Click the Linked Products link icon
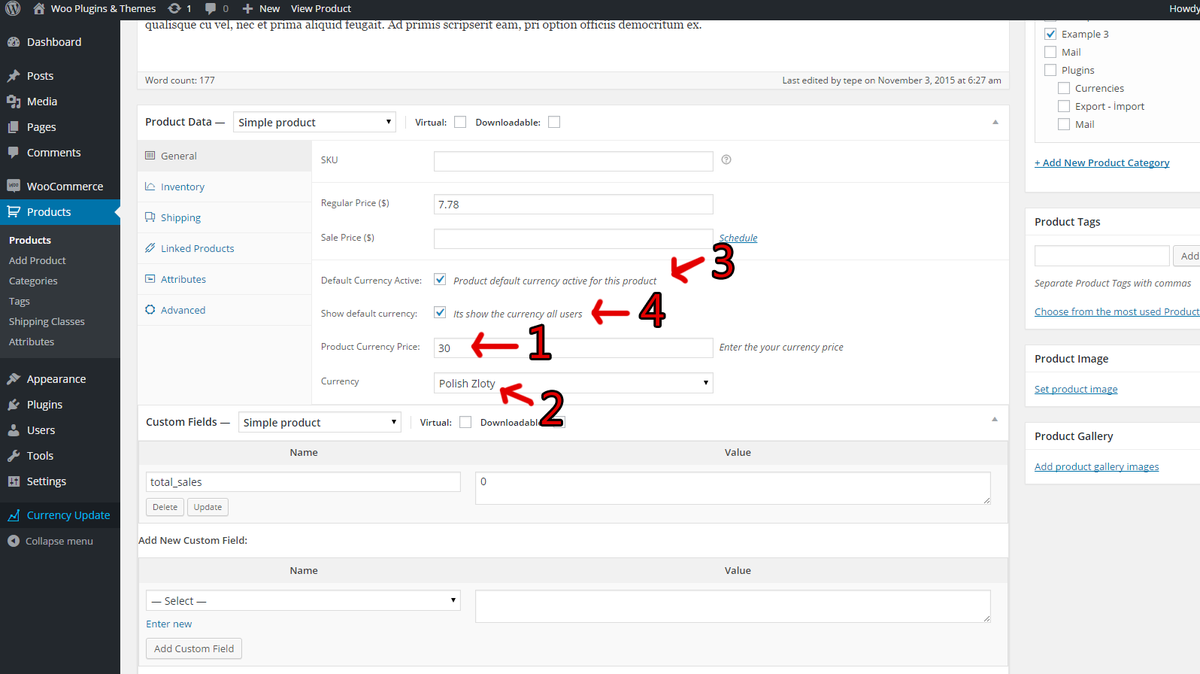The height and width of the screenshot is (674, 1200). tap(150, 248)
